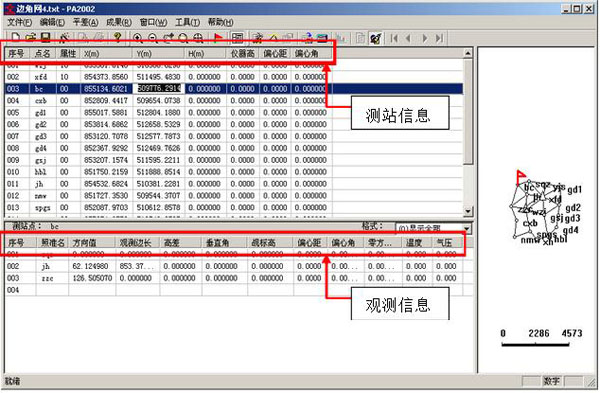Open the 帮助(H) menu
The height and width of the screenshot is (393, 600).
[220, 22]
